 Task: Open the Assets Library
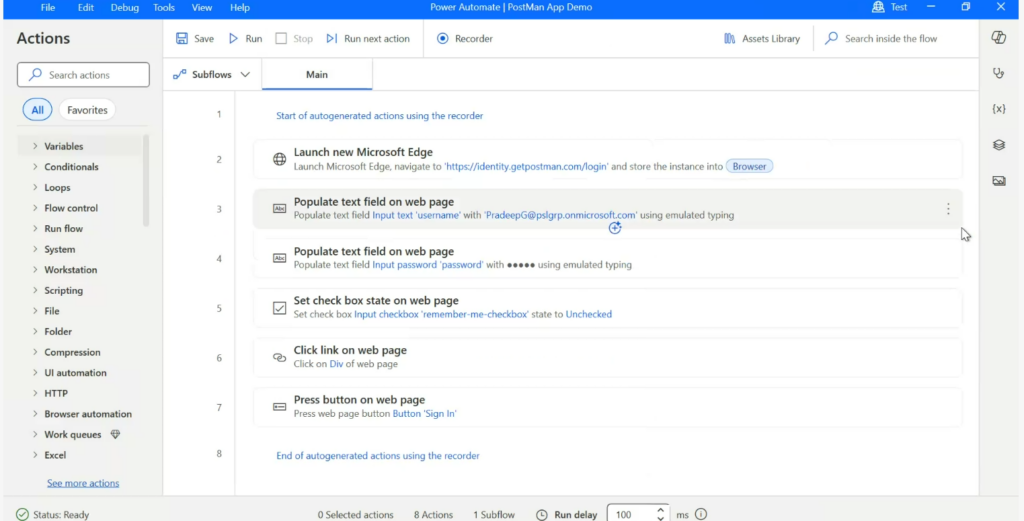[762, 39]
